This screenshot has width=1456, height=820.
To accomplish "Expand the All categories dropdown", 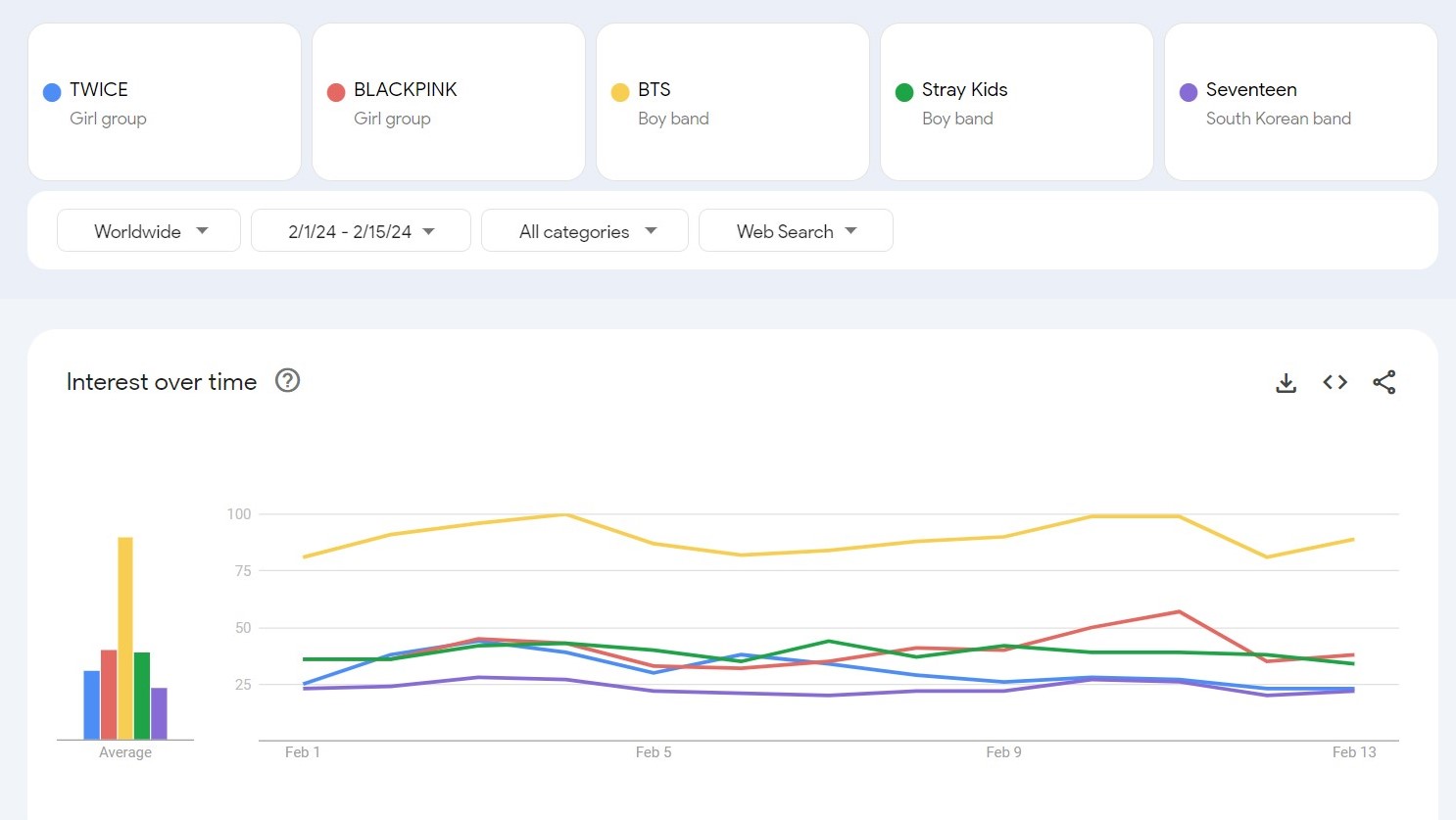I will tap(585, 230).
